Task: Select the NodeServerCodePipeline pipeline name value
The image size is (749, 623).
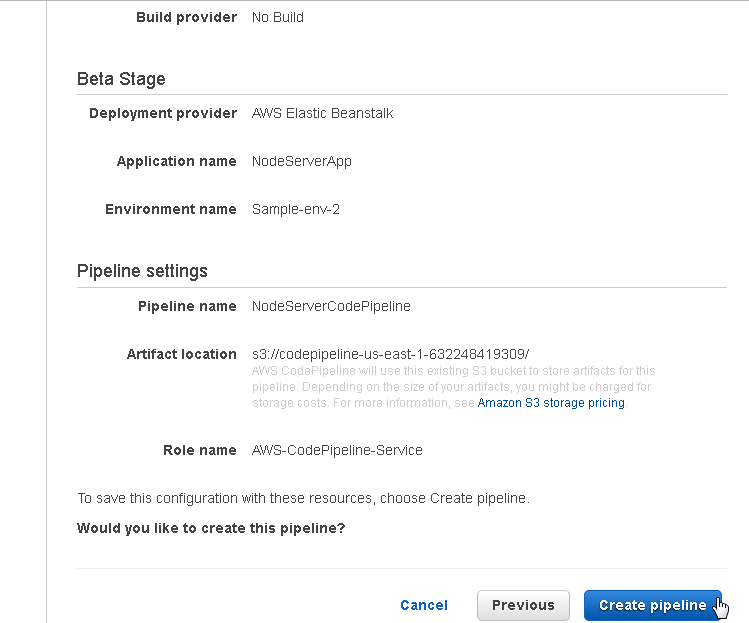Action: point(331,306)
